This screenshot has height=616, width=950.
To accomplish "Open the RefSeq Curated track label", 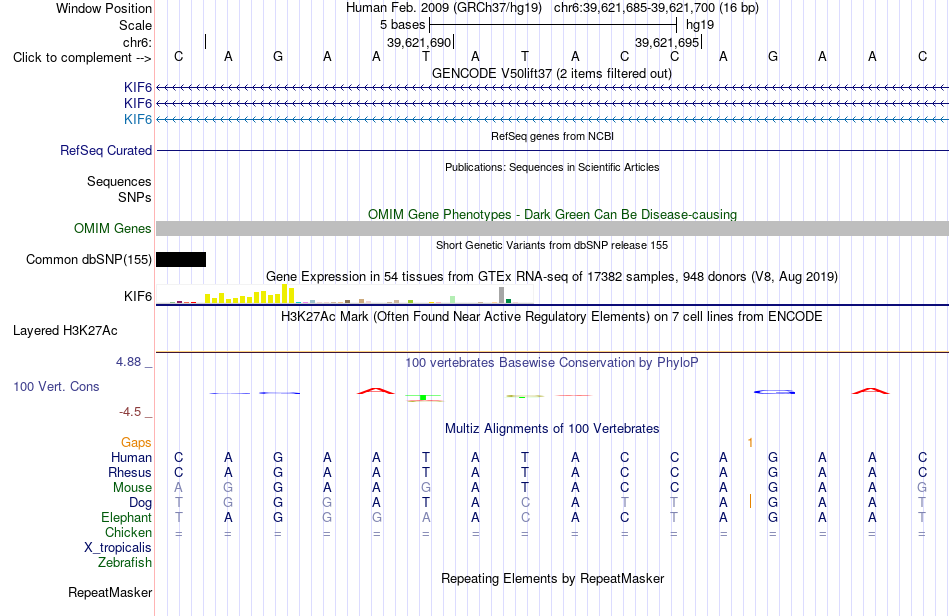I will click(x=106, y=150).
